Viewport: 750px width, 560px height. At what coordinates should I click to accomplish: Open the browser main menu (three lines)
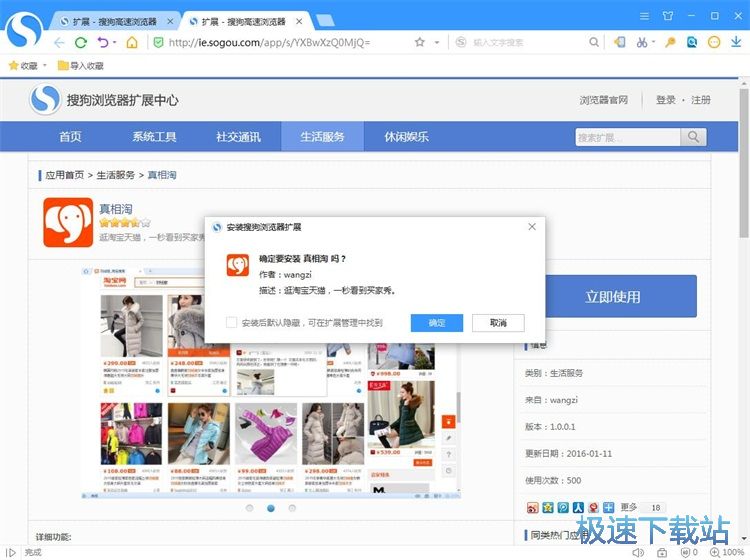[644, 16]
